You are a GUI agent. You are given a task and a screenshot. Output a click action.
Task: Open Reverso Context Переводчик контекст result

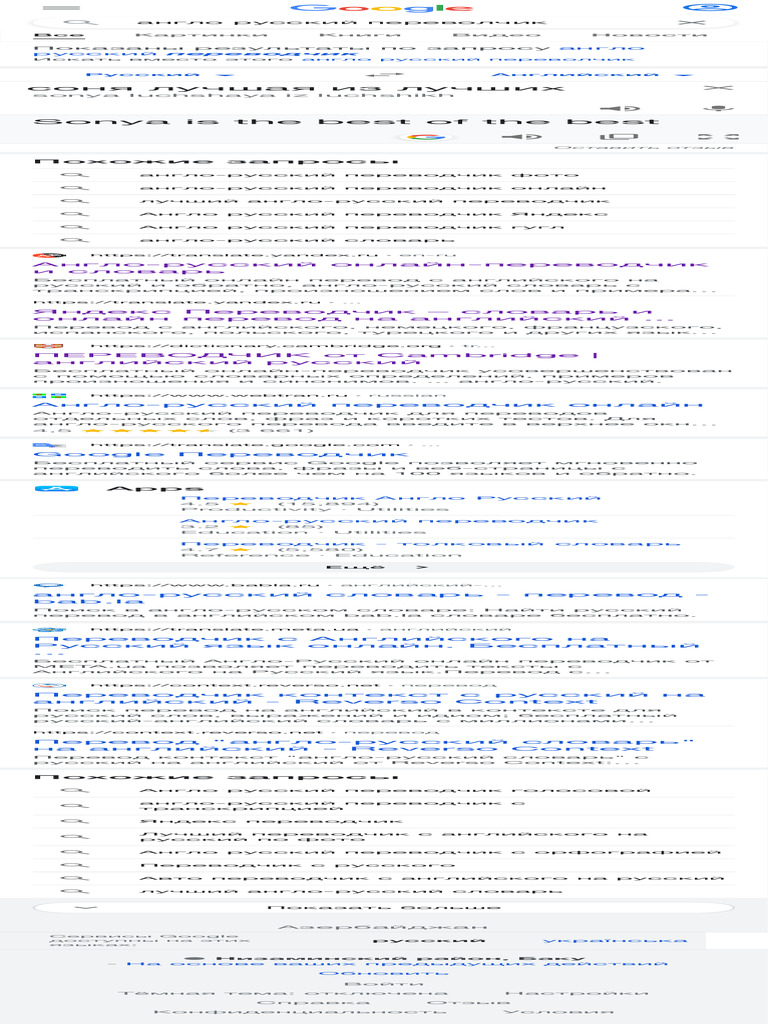click(x=369, y=697)
